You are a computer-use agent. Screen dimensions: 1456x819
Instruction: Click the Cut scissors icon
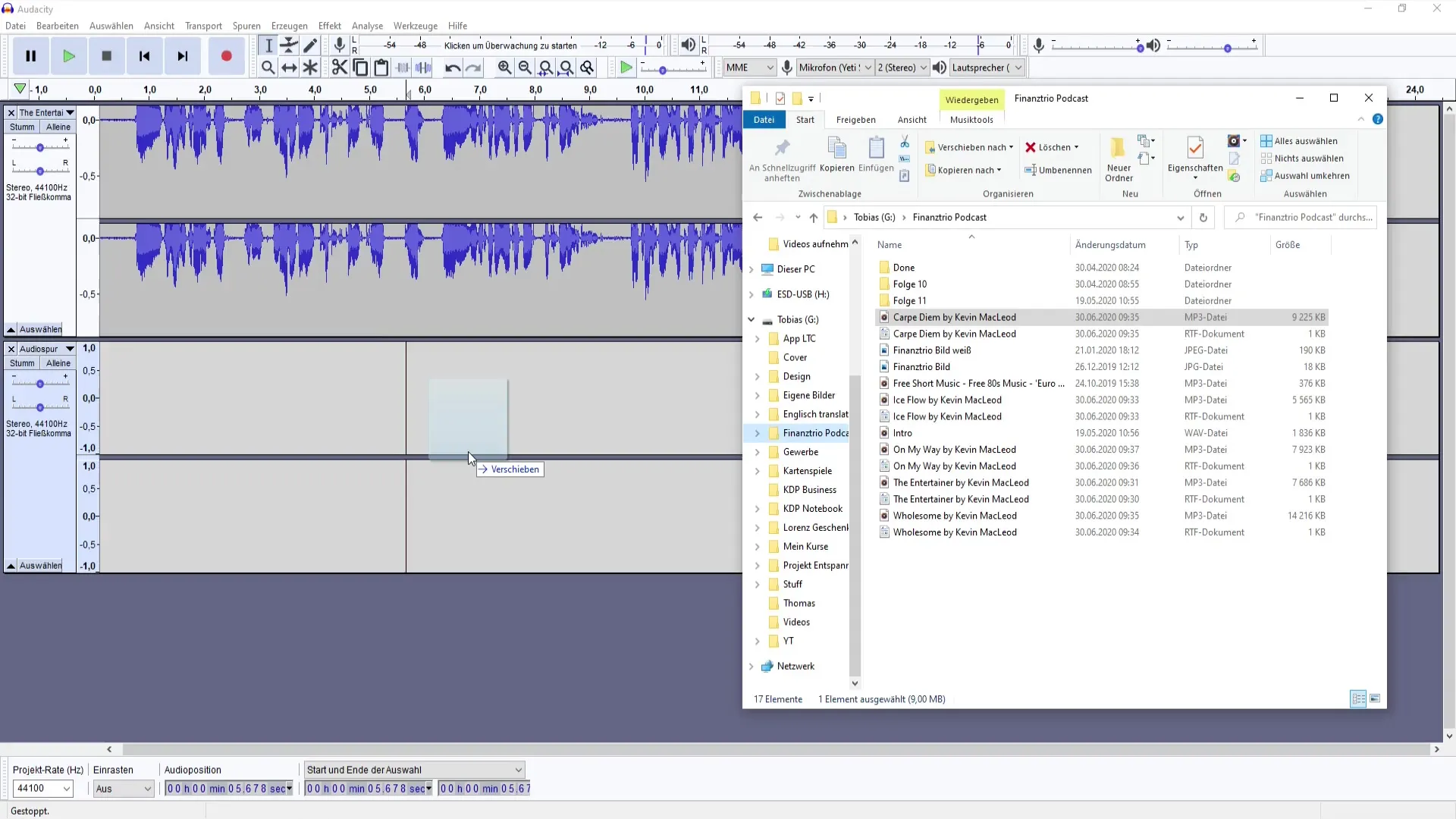[x=340, y=67]
